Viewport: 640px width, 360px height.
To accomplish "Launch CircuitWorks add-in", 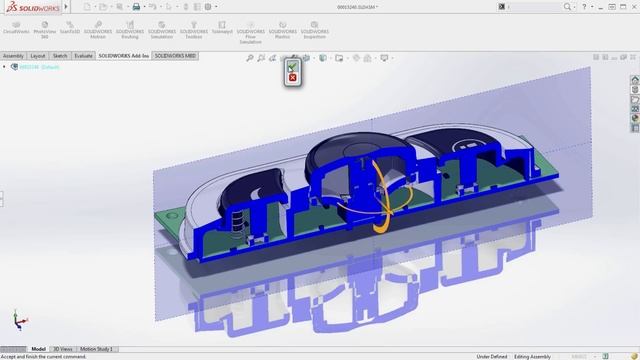I will 16,28.
